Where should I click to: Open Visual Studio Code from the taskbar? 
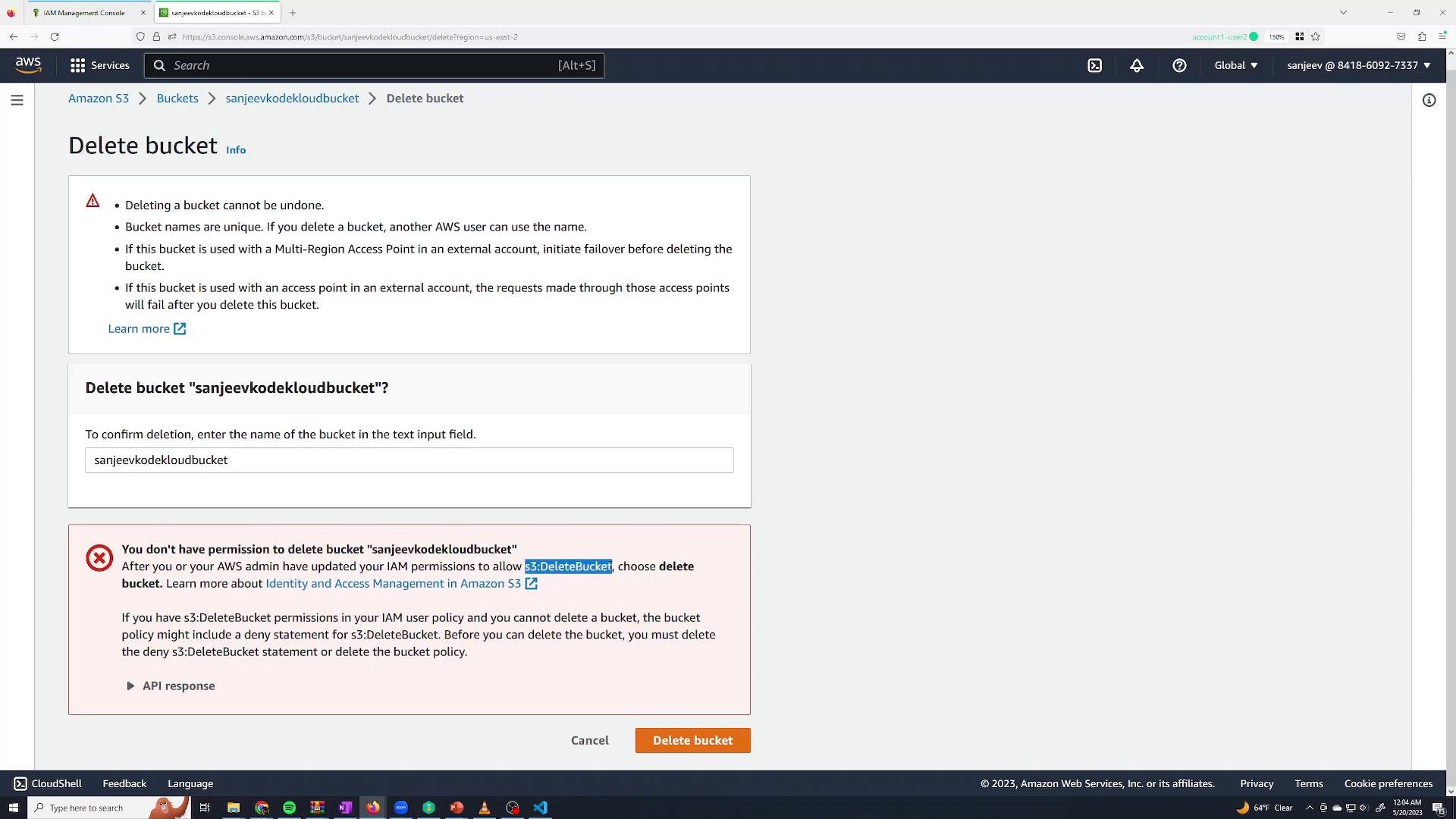[x=540, y=808]
